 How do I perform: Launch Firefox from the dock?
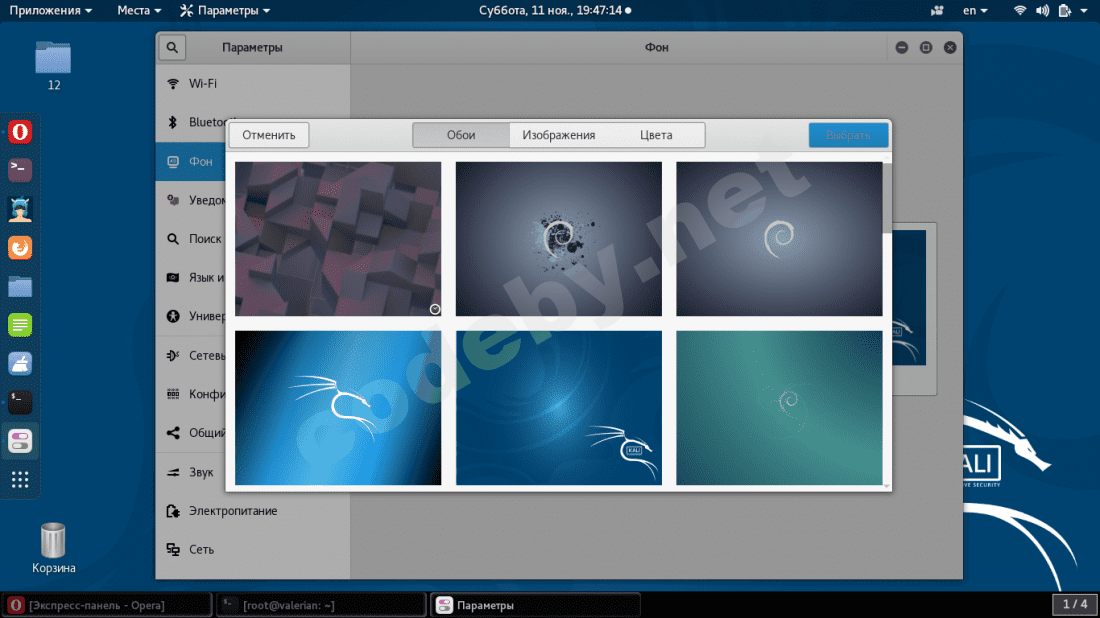(20, 248)
